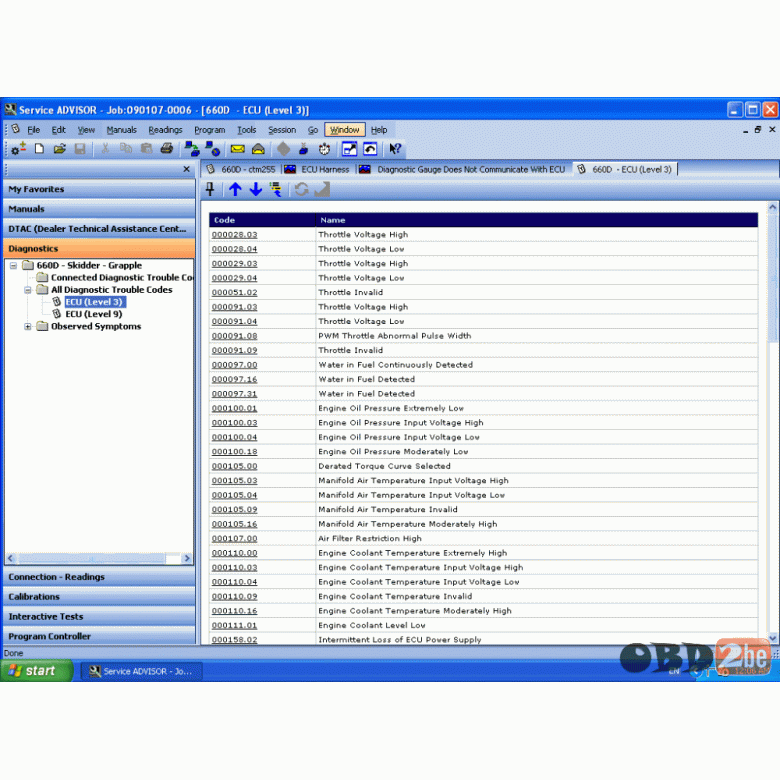Click the What's This help pointer icon
780x780 pixels.
coord(395,148)
